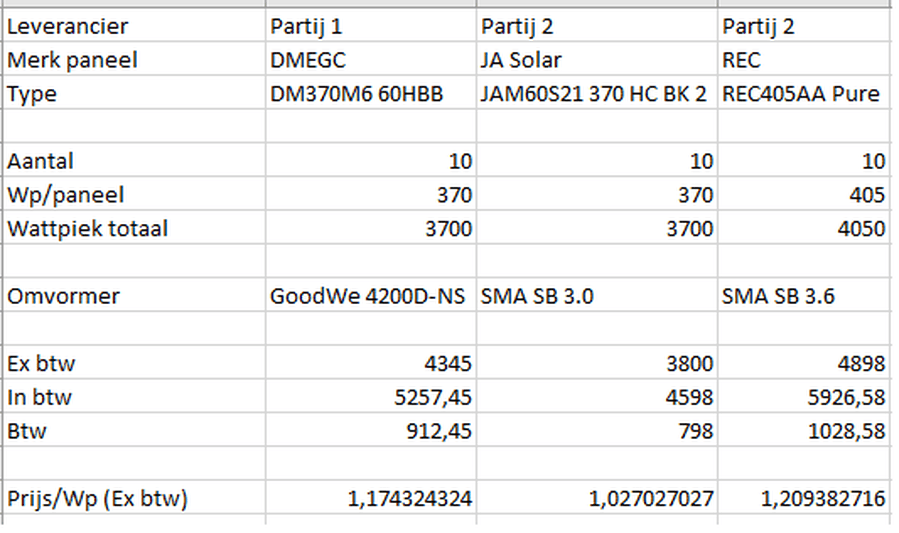Select the 'Type' row label

point(134,93)
